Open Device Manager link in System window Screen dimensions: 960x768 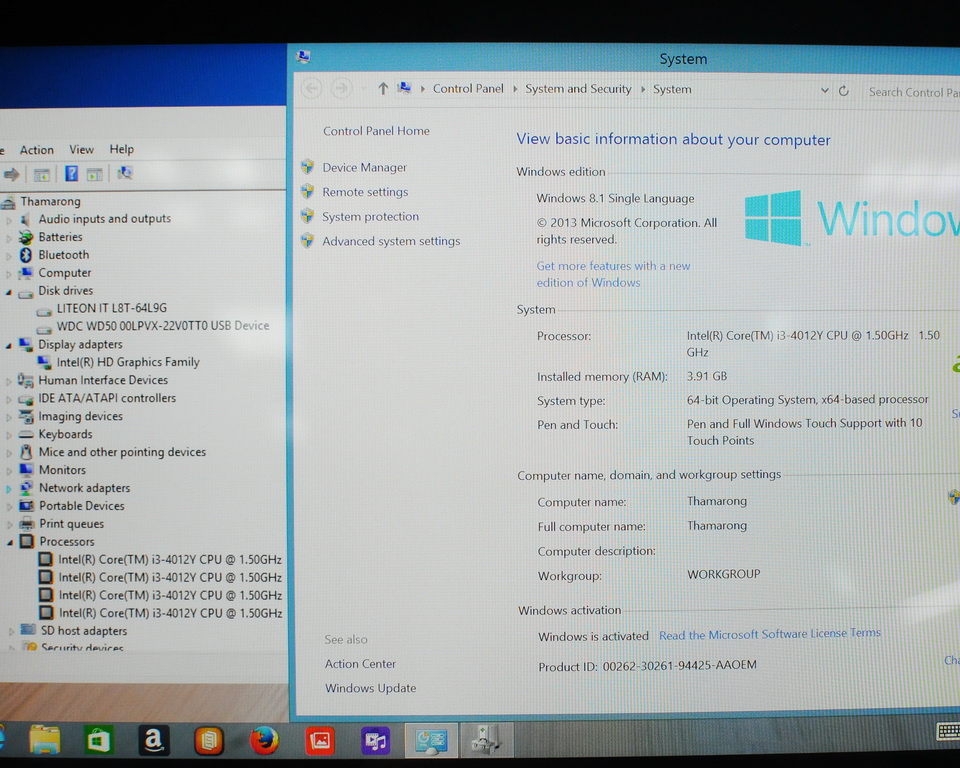364,168
